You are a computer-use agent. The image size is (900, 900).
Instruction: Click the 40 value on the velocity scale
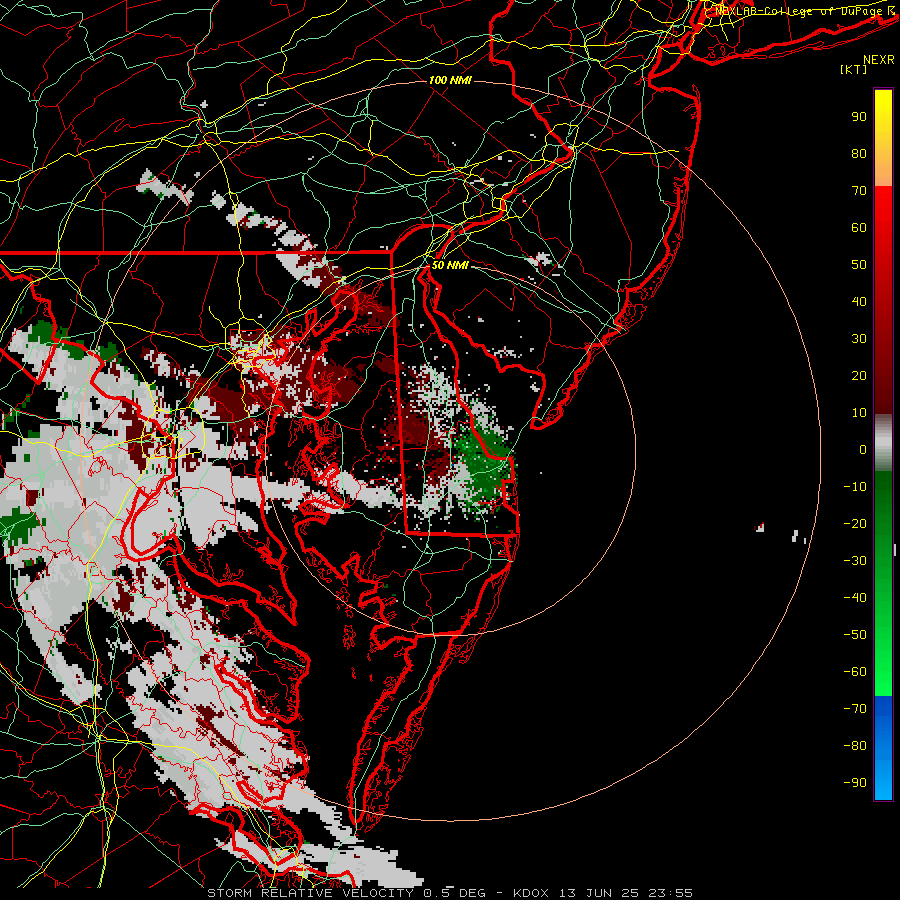(859, 301)
